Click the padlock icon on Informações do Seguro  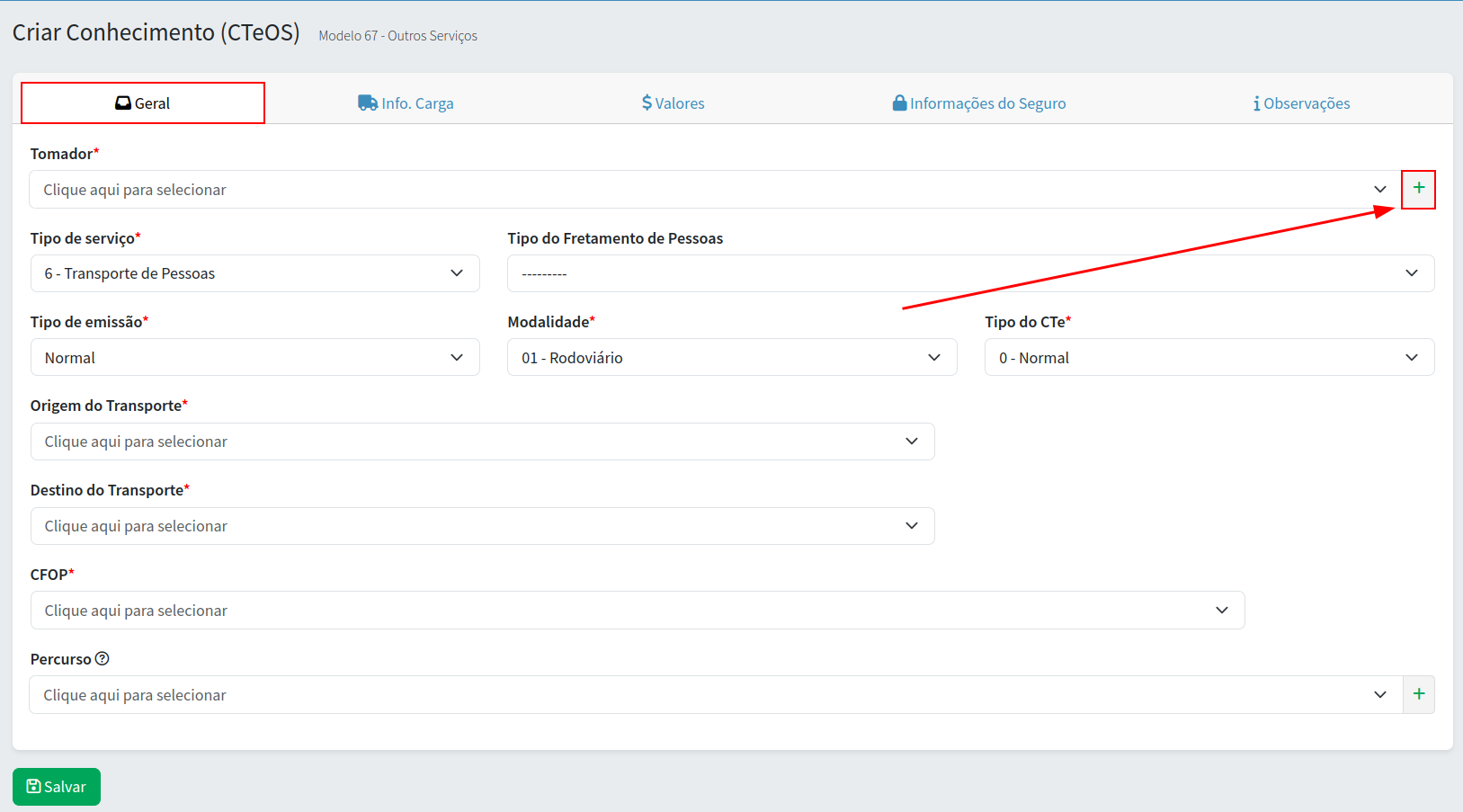point(899,103)
